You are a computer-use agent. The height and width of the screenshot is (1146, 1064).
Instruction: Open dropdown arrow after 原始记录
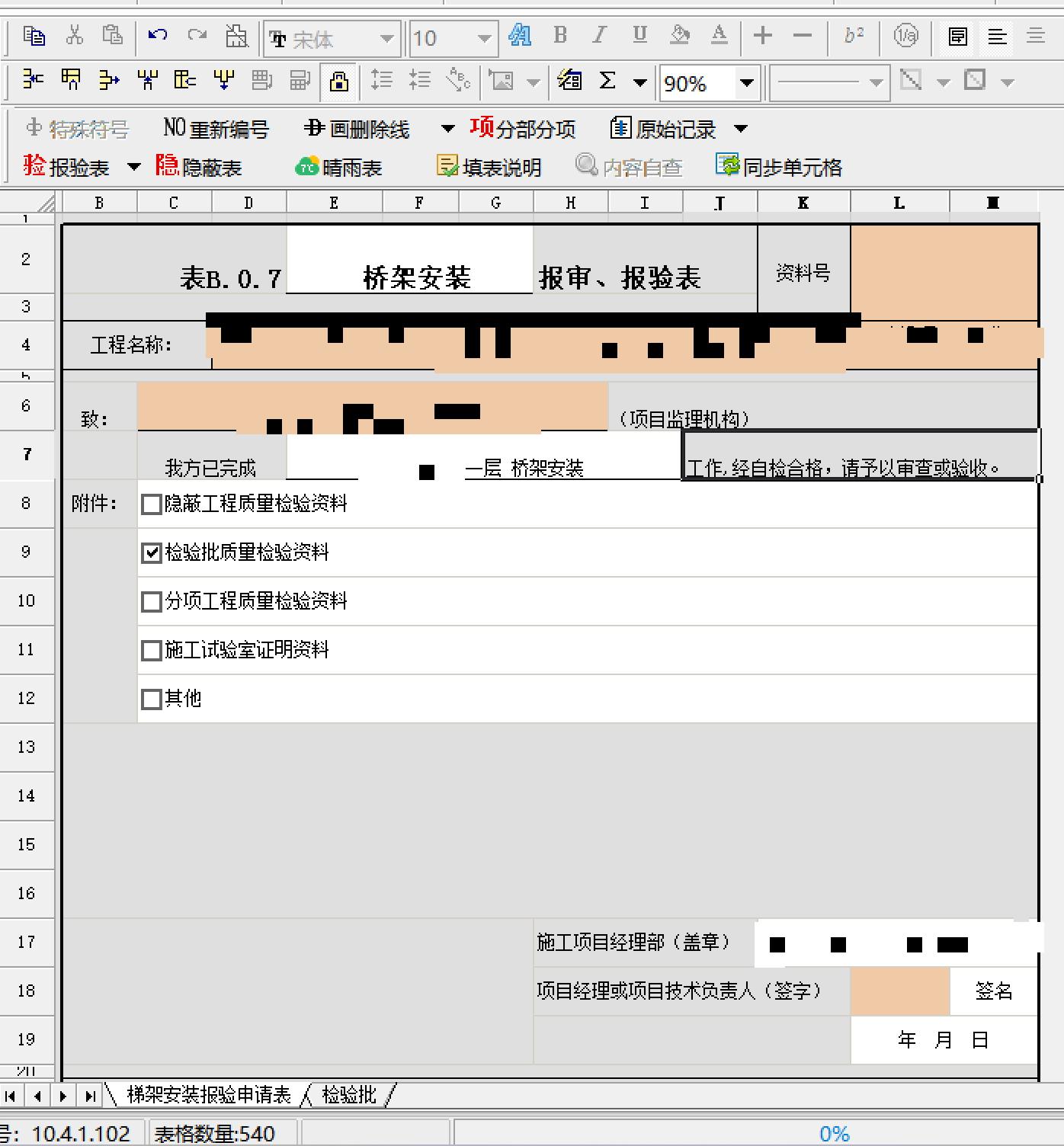pos(741,129)
